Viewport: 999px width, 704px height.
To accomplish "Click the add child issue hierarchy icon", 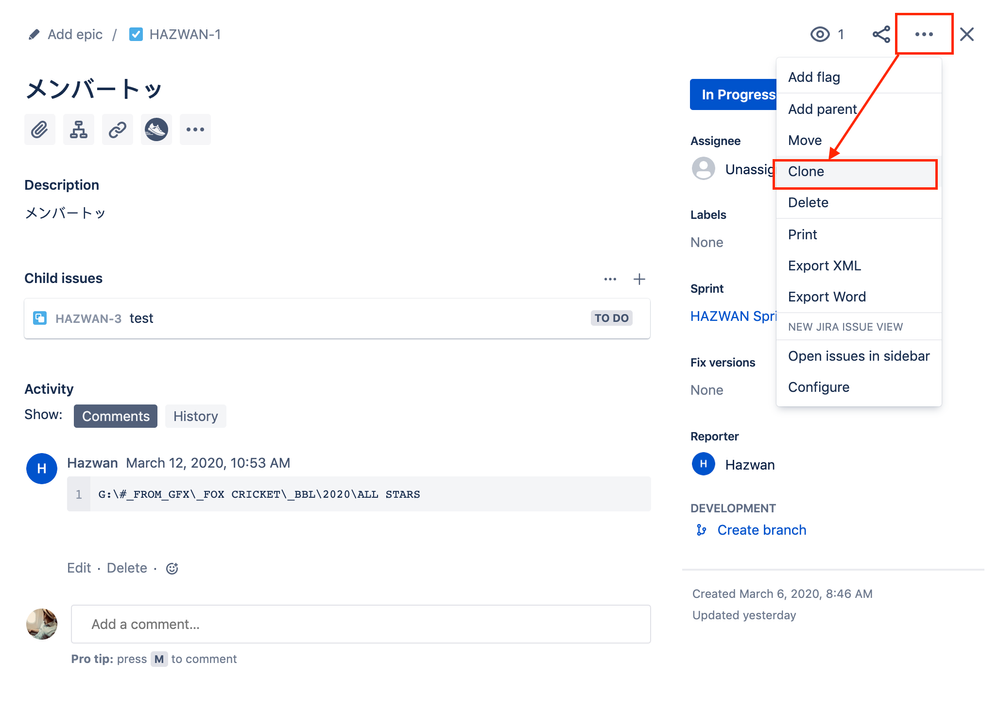I will tap(78, 129).
